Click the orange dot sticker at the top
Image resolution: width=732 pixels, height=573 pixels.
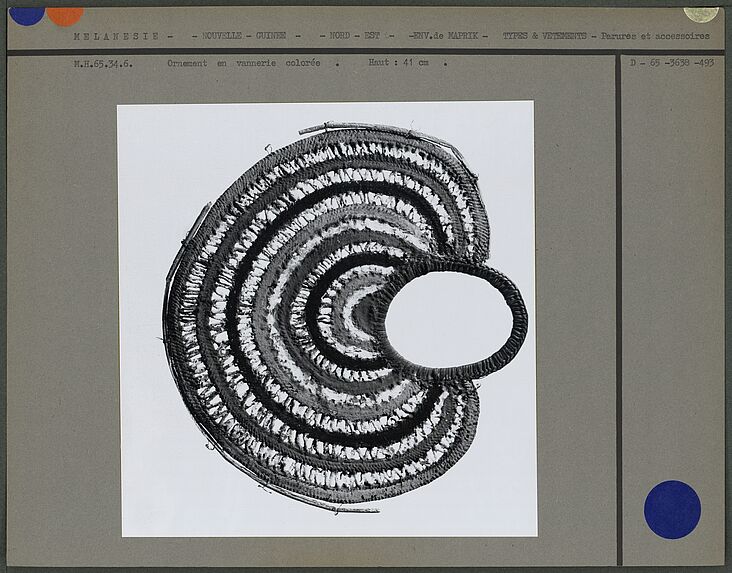[65, 16]
